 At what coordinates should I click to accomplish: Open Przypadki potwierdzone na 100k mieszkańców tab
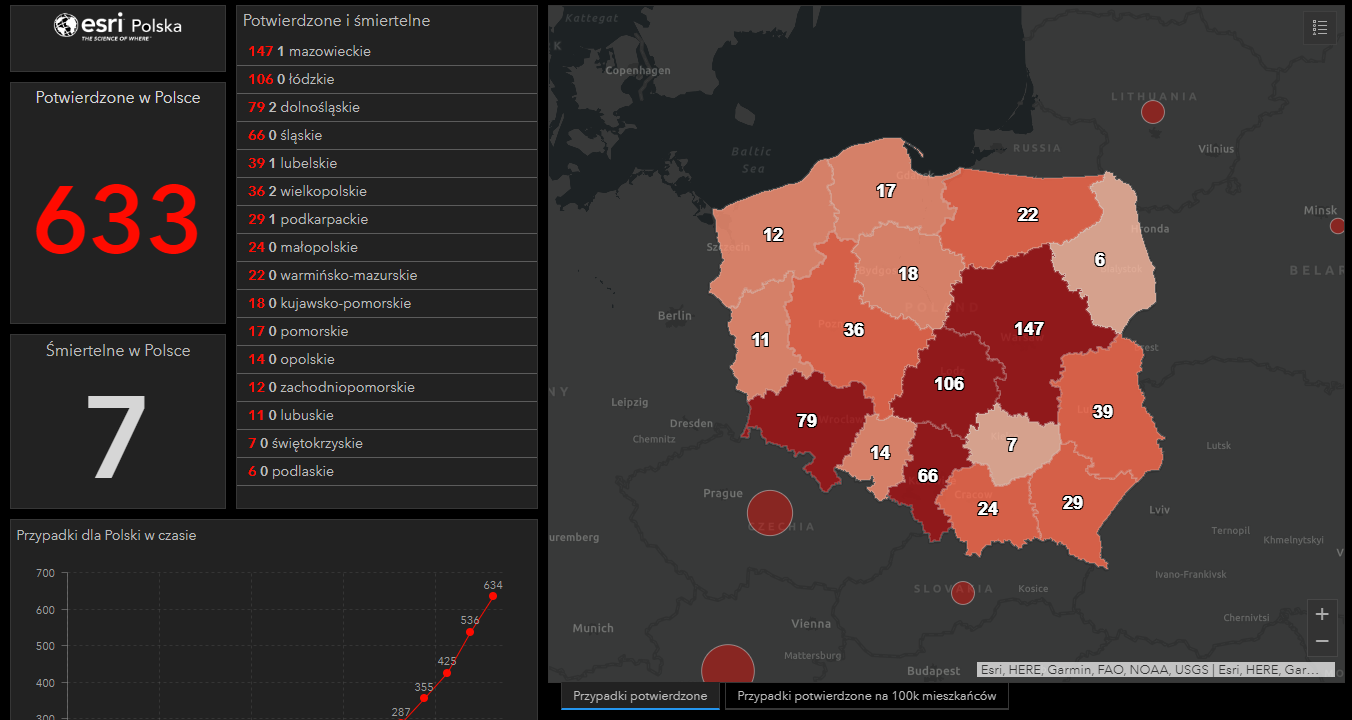tap(866, 696)
